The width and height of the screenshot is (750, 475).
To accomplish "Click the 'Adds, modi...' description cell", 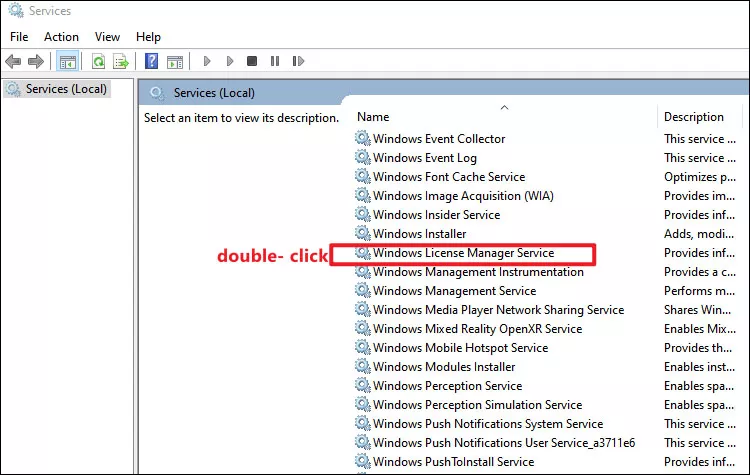I will [699, 234].
